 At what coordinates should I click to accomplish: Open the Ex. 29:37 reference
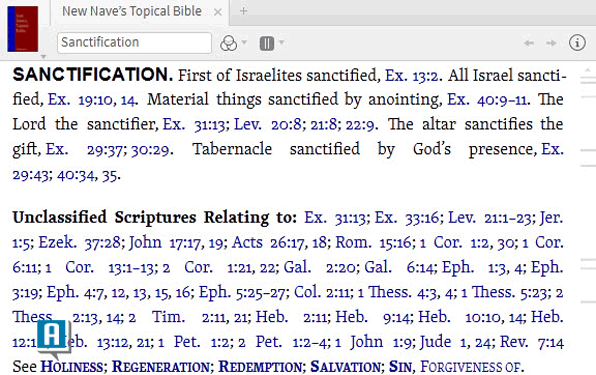(84, 150)
